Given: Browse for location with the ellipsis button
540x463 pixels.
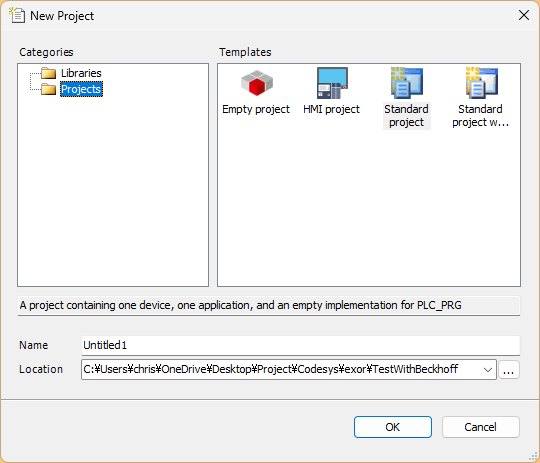Looking at the screenshot, I should point(509,370).
